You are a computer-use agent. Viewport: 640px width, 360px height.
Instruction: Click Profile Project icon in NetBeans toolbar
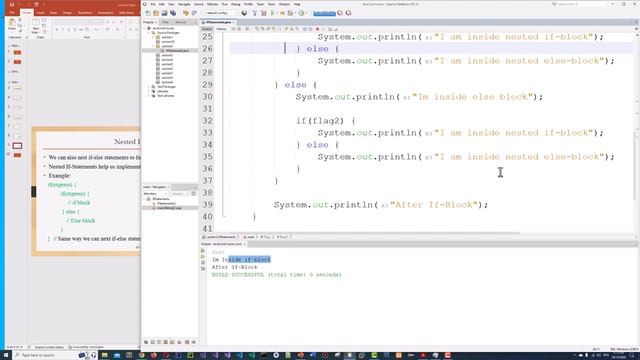(x=301, y=13)
